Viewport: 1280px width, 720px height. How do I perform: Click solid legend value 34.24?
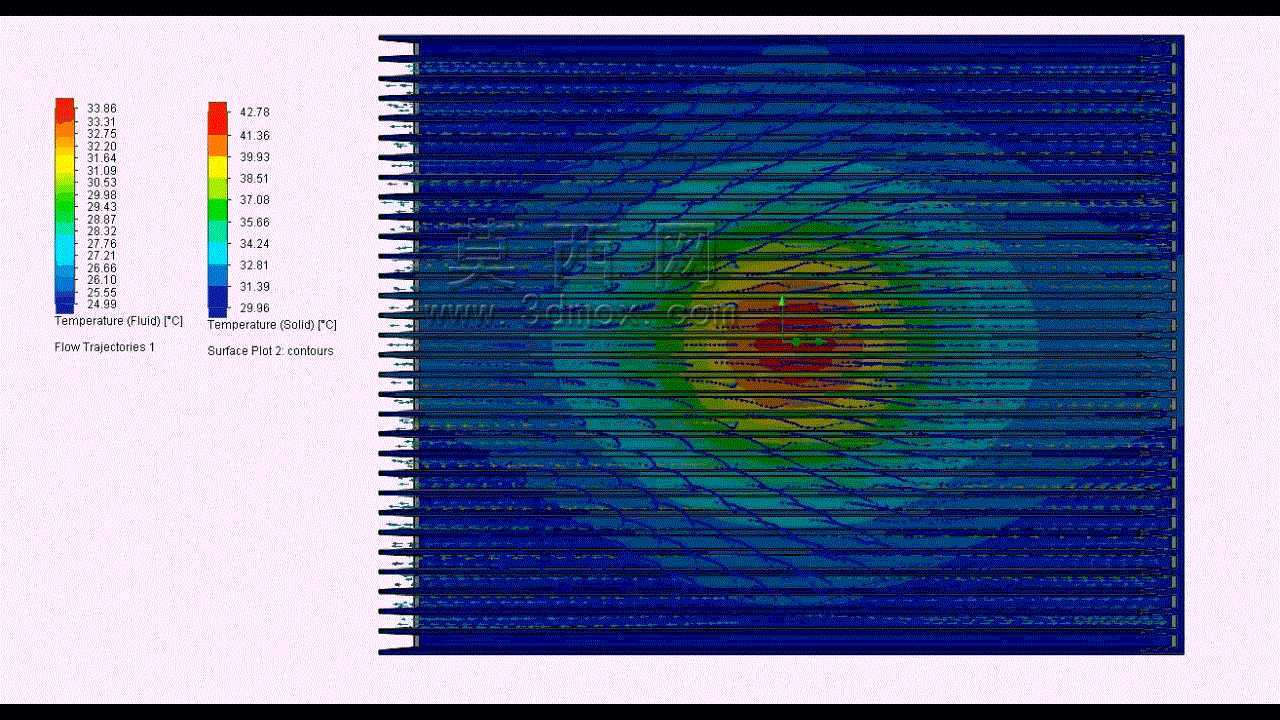pyautogui.click(x=255, y=244)
